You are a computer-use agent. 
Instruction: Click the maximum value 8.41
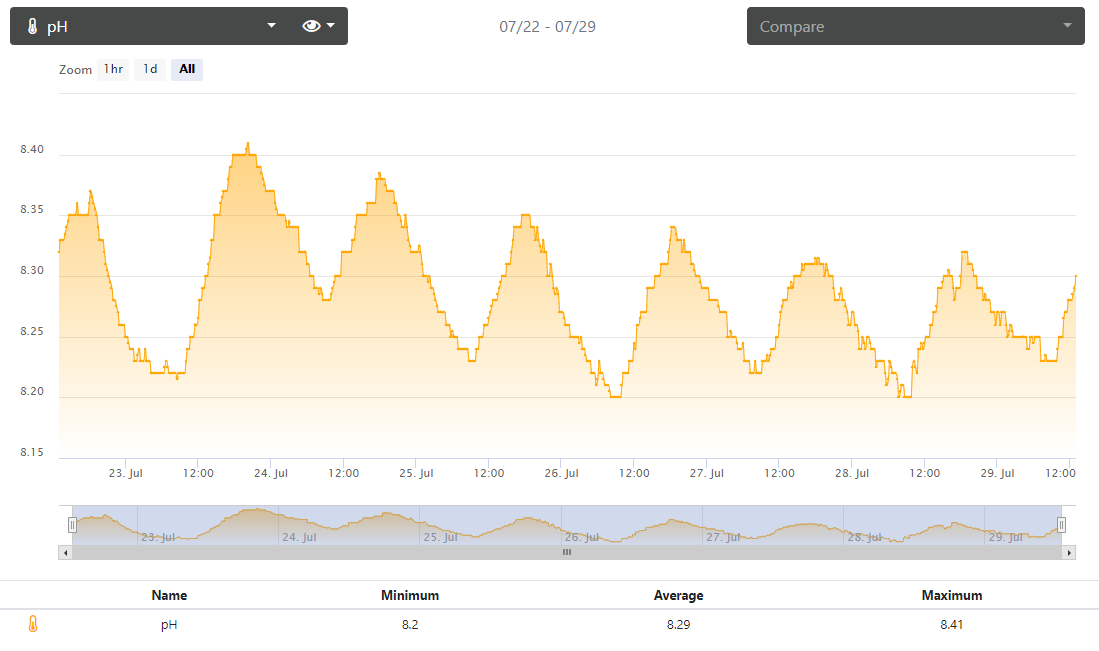952,624
